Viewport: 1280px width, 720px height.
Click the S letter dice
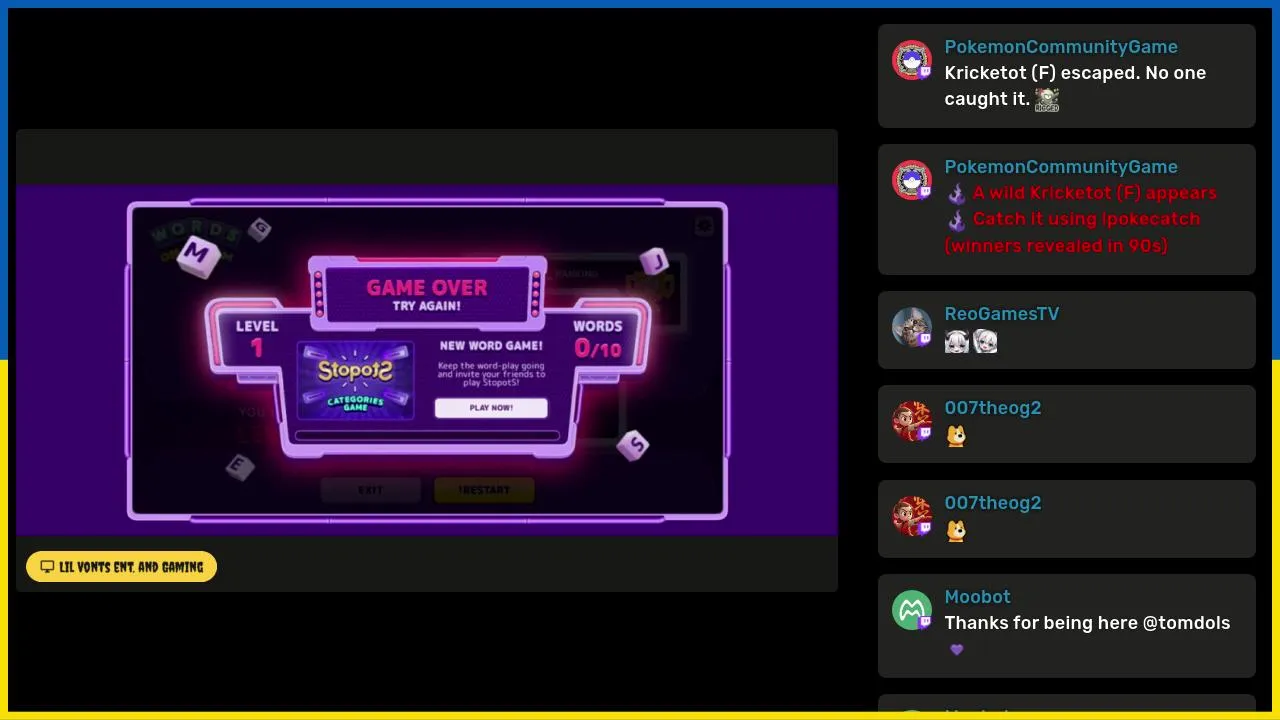(633, 445)
